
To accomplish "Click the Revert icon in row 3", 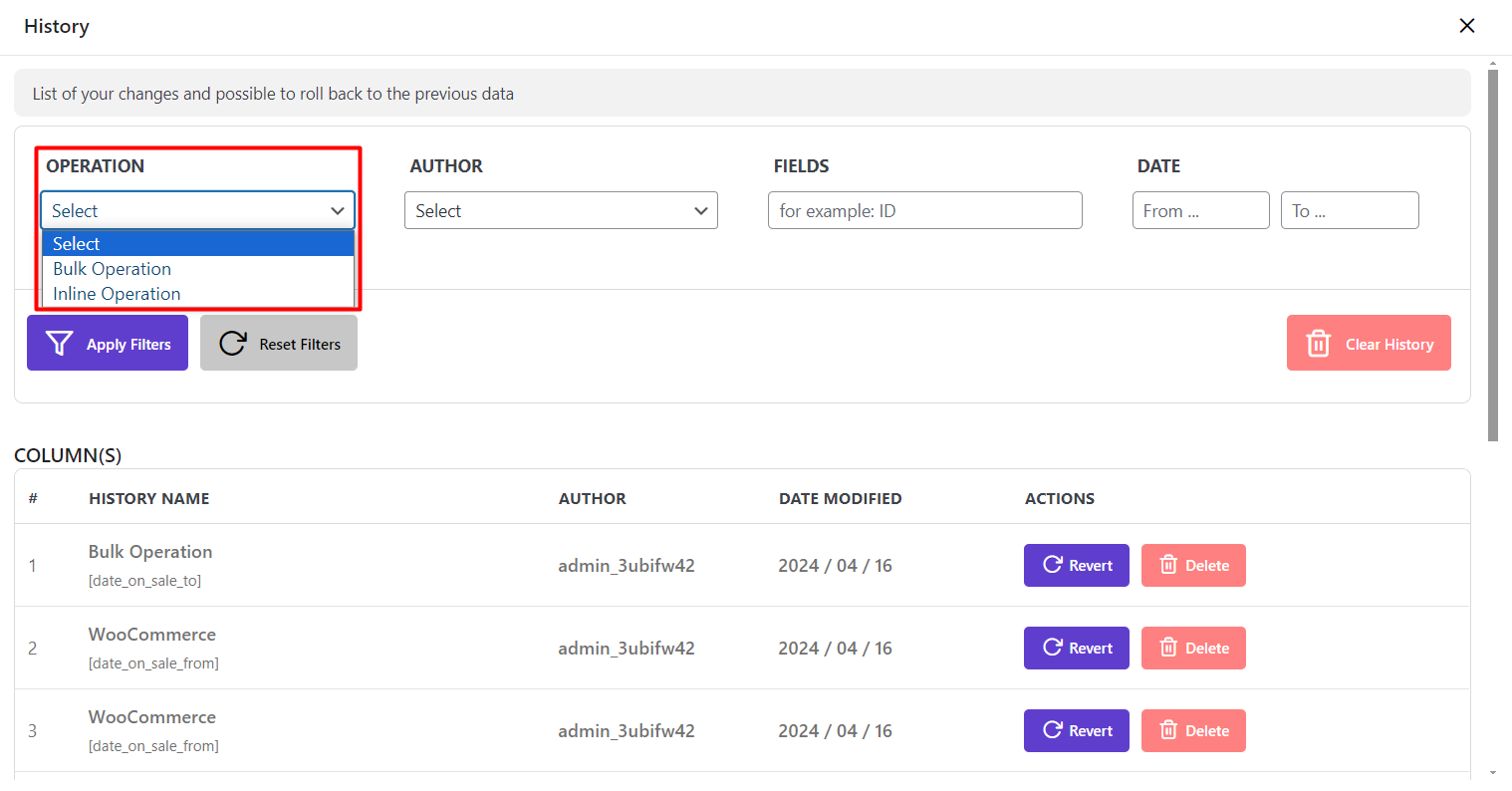I will point(1052,730).
